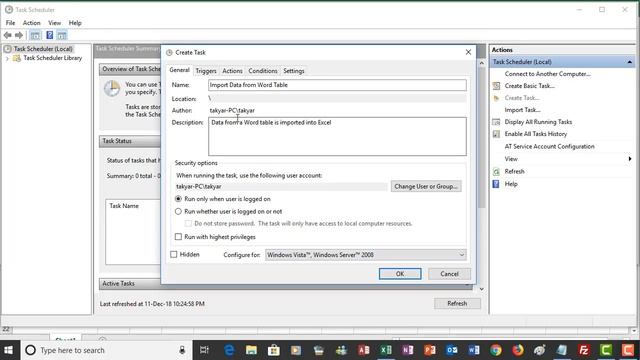Click Import Task in Actions pane
Image resolution: width=640 pixels, height=360 pixels.
(522, 110)
